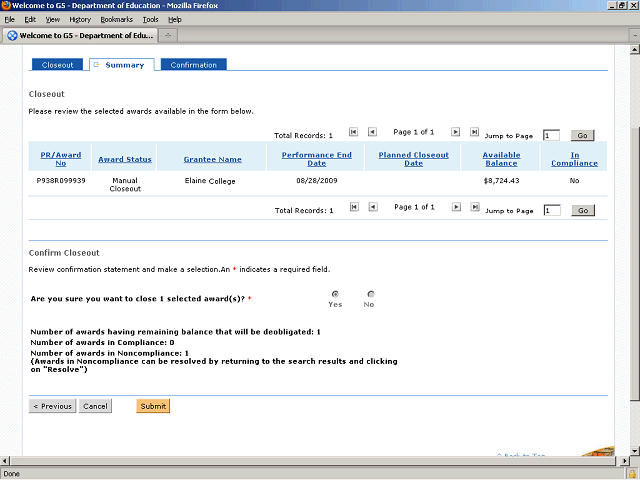Go to first page in bottom pager
Screen dimensions: 640x480
click(354, 207)
